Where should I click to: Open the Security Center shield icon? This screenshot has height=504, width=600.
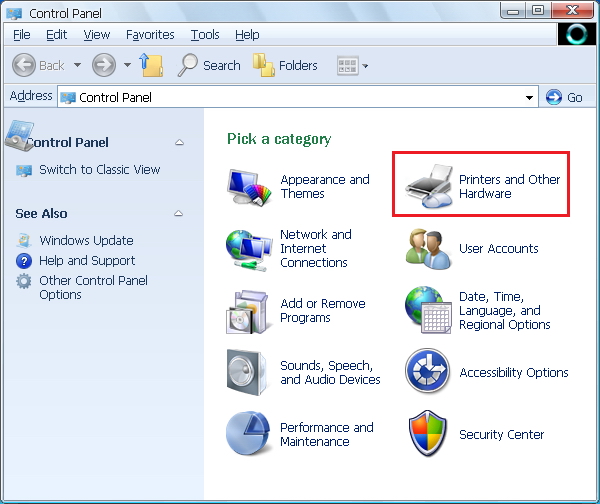(x=427, y=433)
